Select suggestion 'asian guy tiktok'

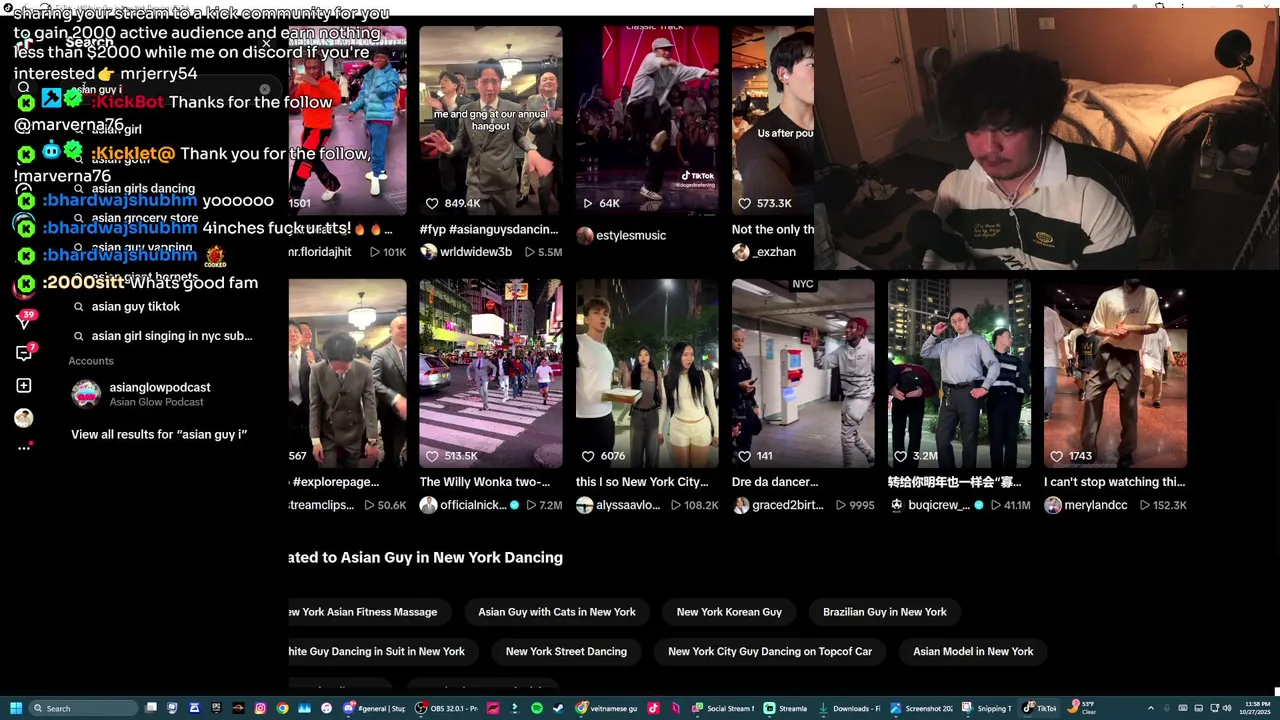click(x=136, y=307)
